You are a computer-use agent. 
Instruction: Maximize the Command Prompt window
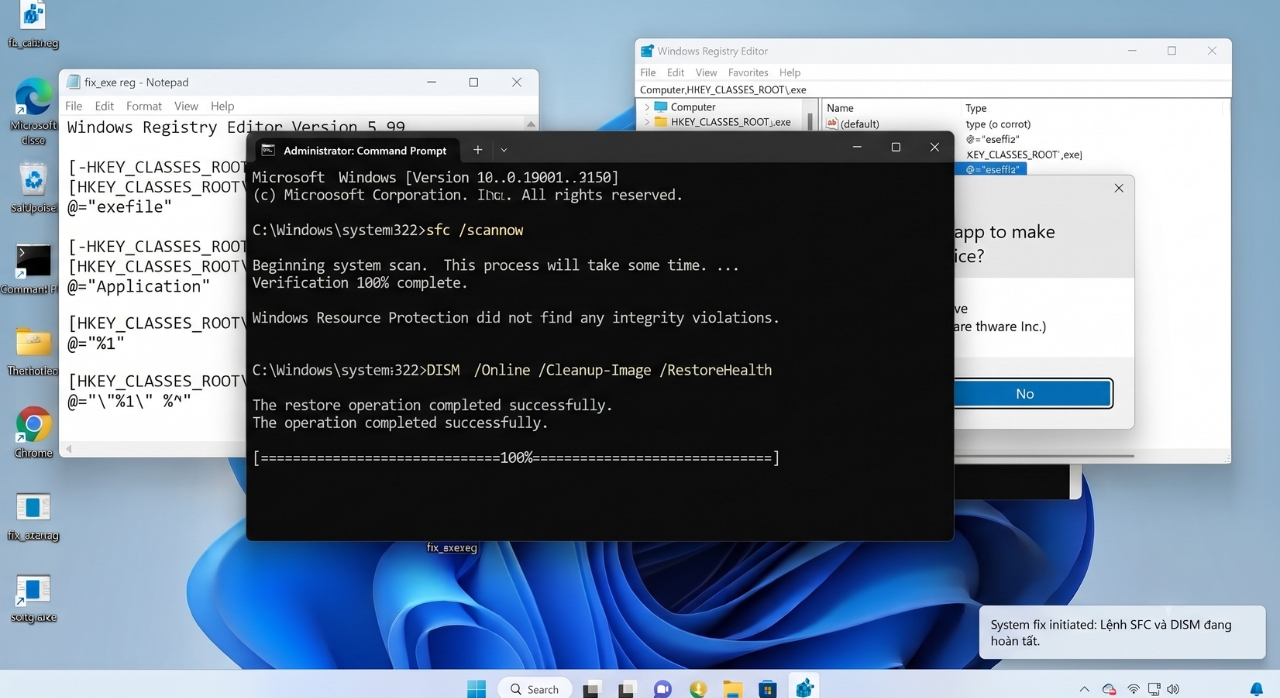(896, 147)
